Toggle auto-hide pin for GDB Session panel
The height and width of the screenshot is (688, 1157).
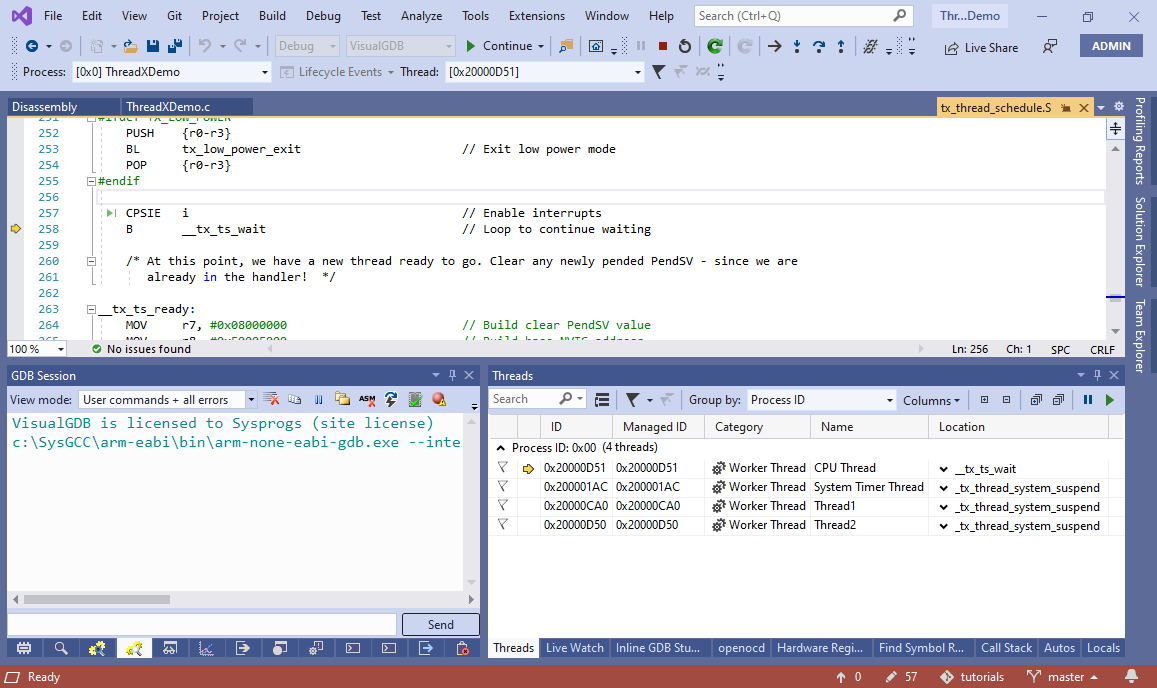(x=452, y=375)
